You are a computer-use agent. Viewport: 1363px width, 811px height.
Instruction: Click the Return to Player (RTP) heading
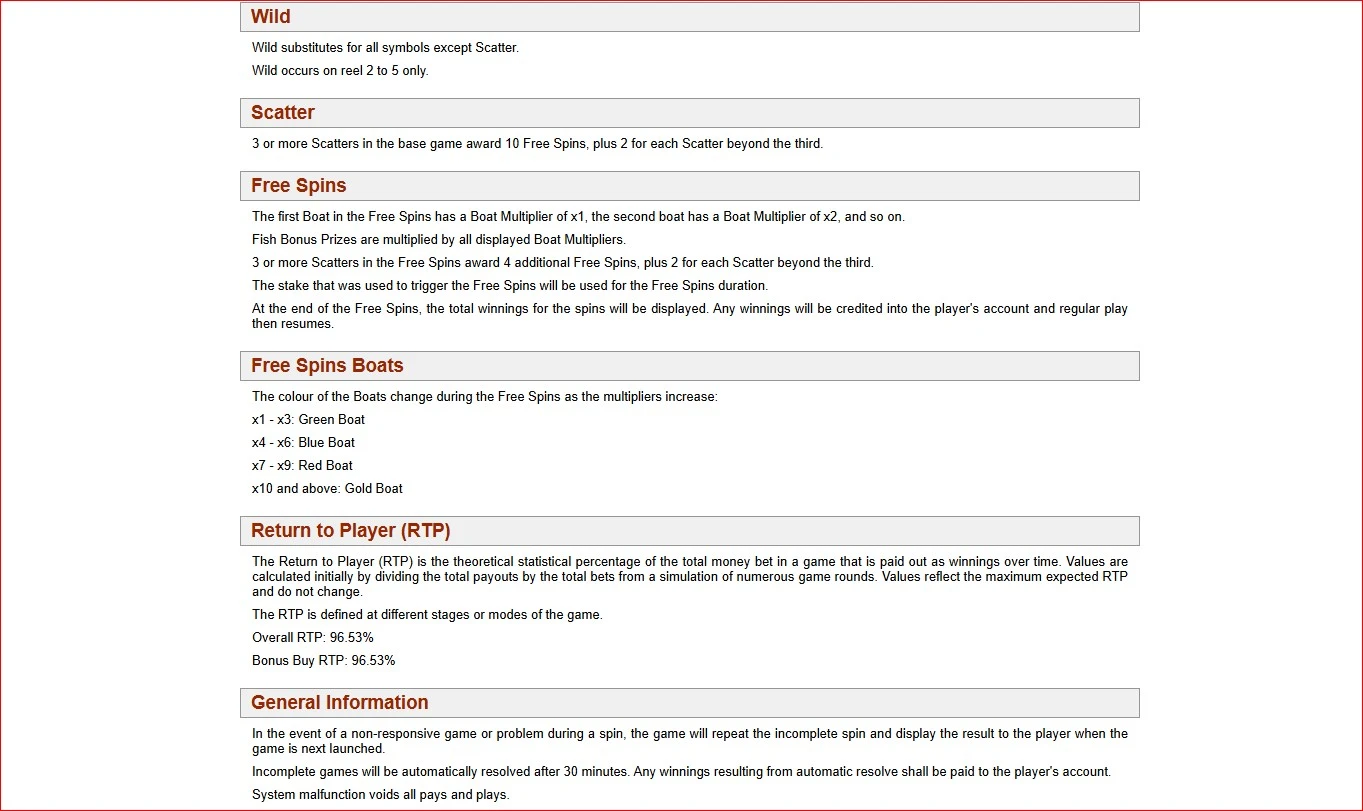(x=689, y=531)
